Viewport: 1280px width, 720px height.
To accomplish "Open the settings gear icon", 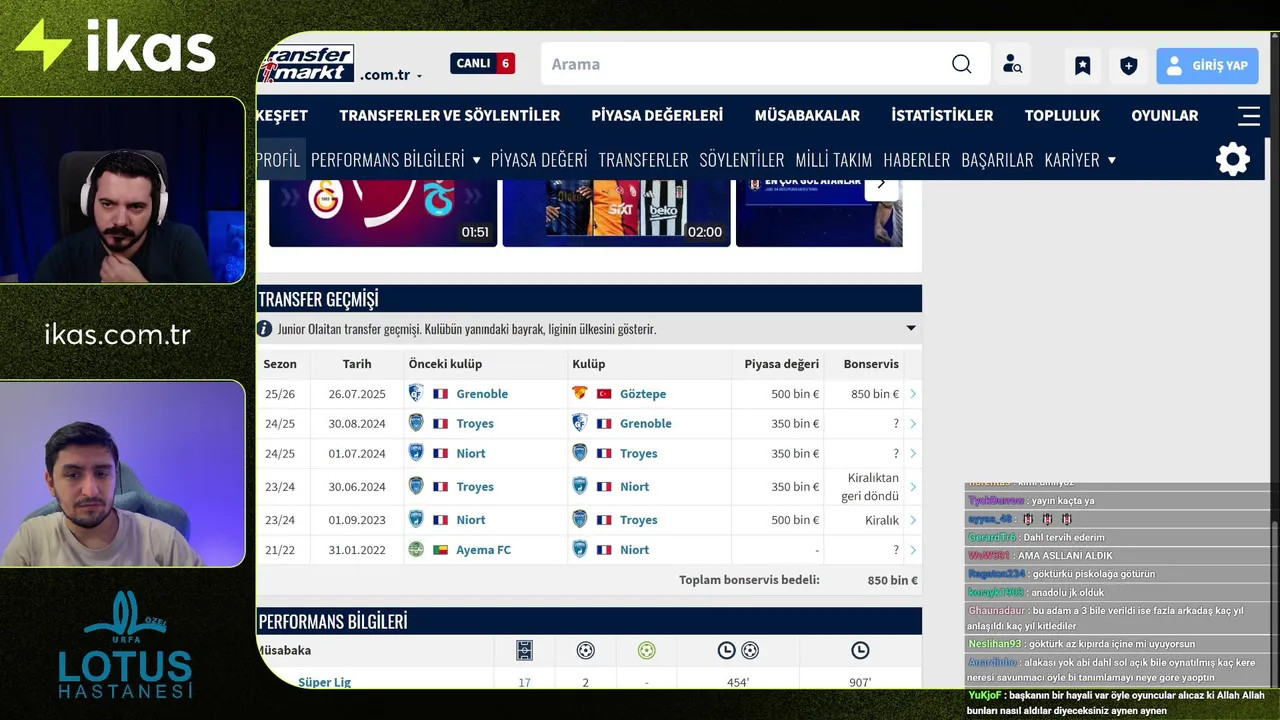I will [x=1233, y=159].
